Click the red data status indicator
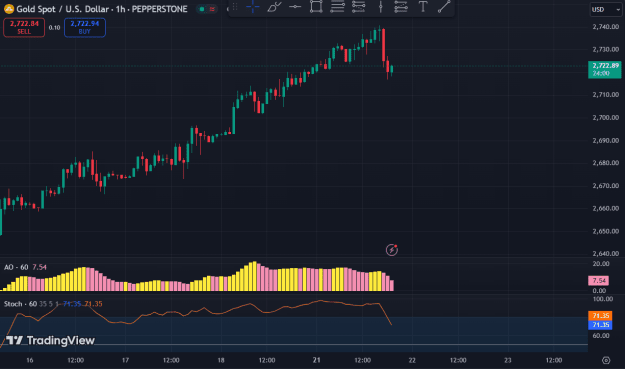The image size is (625, 369). 212,9
